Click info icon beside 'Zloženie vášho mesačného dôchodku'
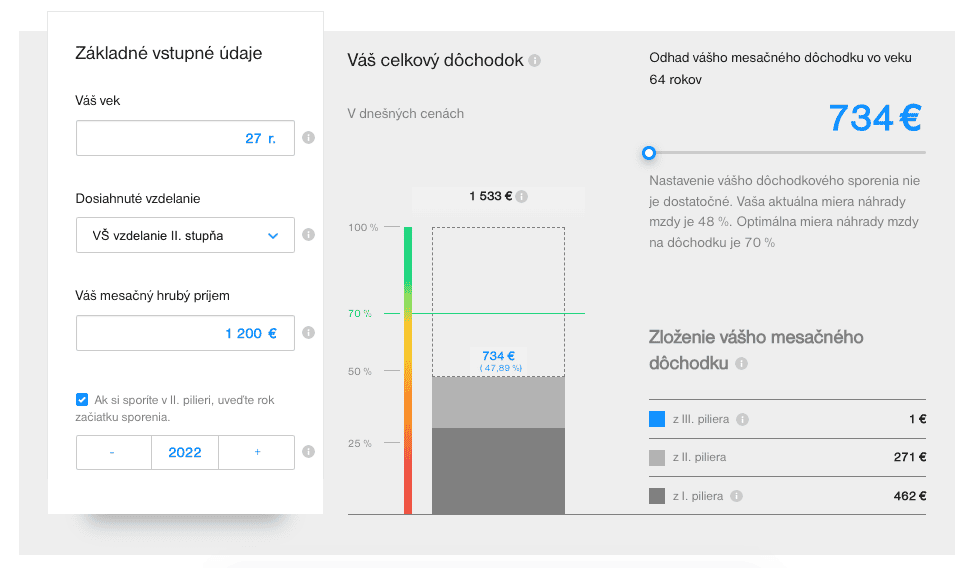Image resolution: width=976 pixels, height=568 pixels. tap(741, 364)
